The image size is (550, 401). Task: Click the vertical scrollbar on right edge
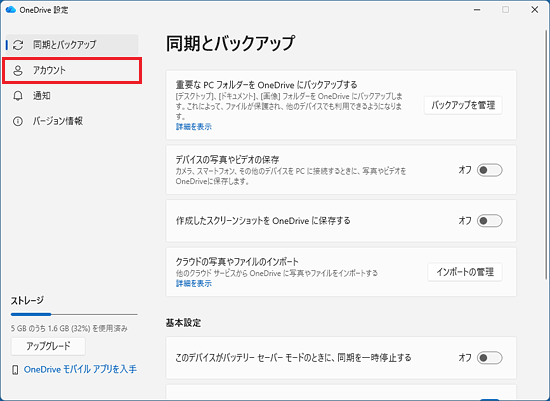pyautogui.click(x=546, y=154)
